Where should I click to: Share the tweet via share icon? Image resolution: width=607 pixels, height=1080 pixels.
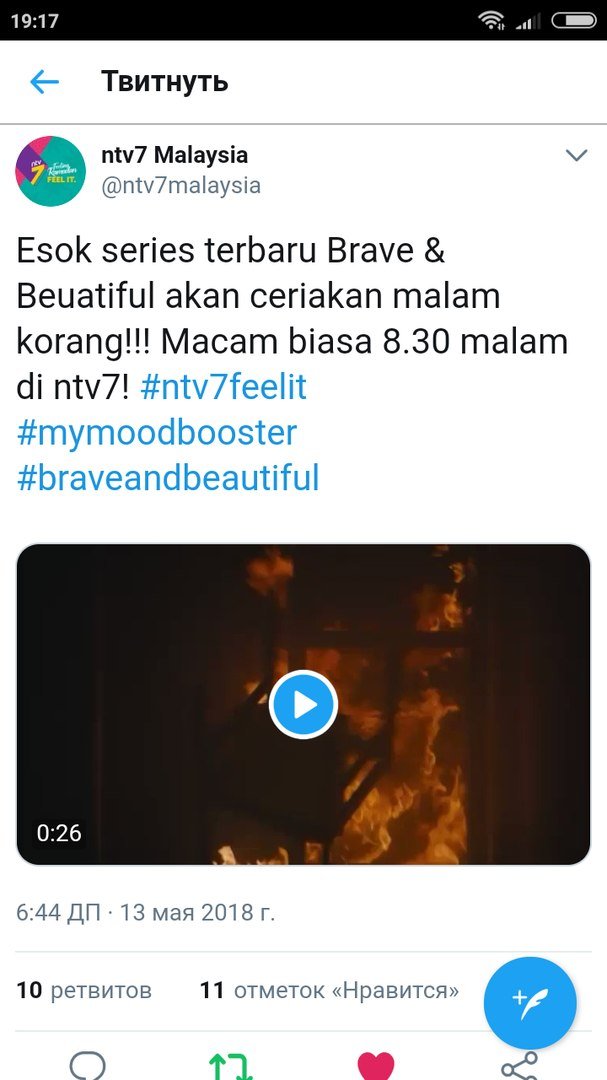coord(519,1066)
